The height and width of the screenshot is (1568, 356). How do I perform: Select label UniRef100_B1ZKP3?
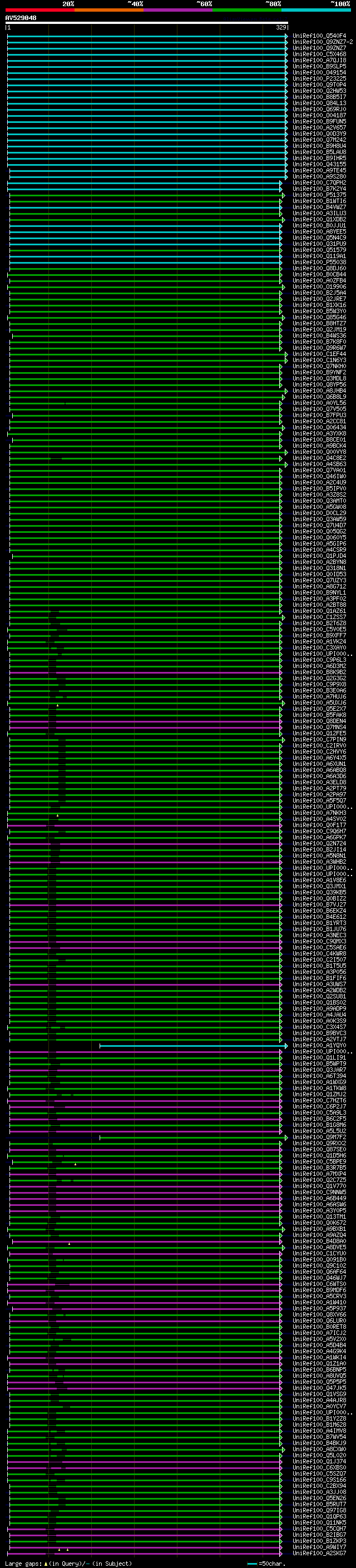(319, 1541)
